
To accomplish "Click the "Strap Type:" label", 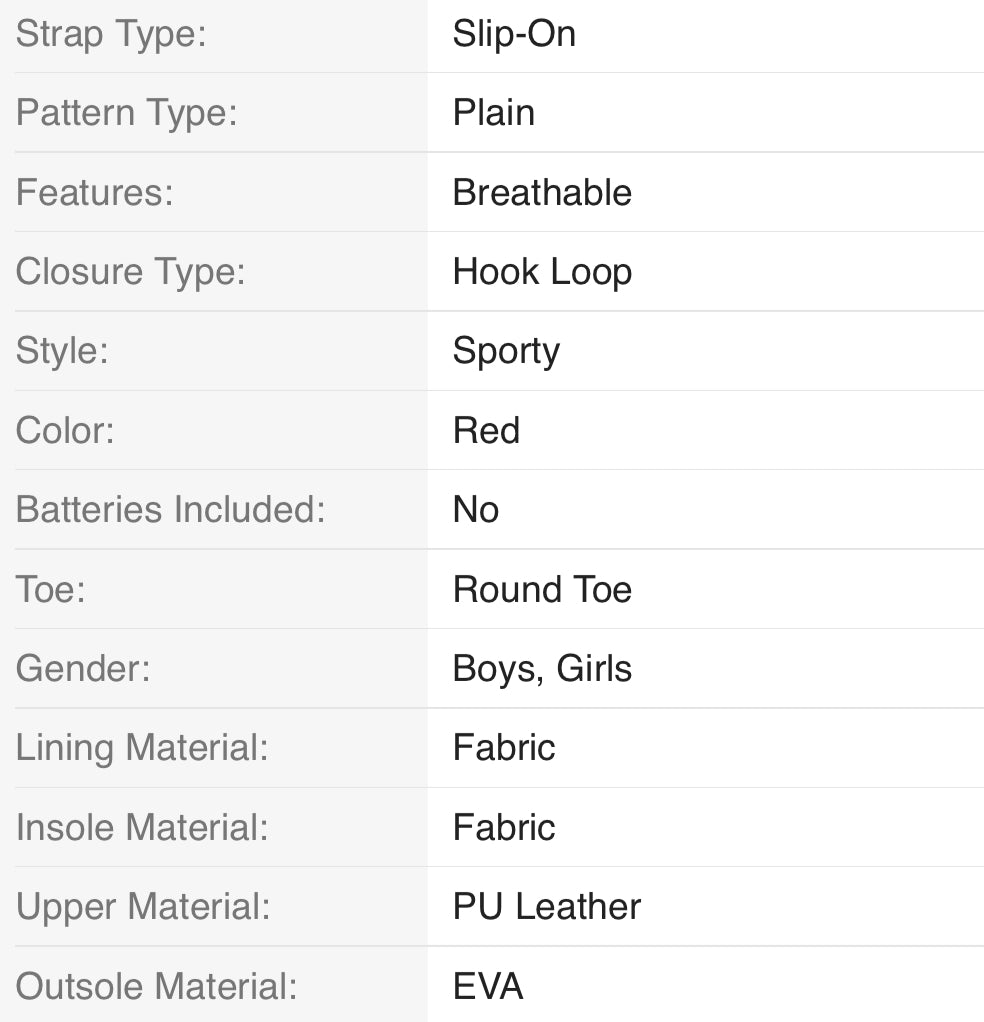I will point(111,34).
